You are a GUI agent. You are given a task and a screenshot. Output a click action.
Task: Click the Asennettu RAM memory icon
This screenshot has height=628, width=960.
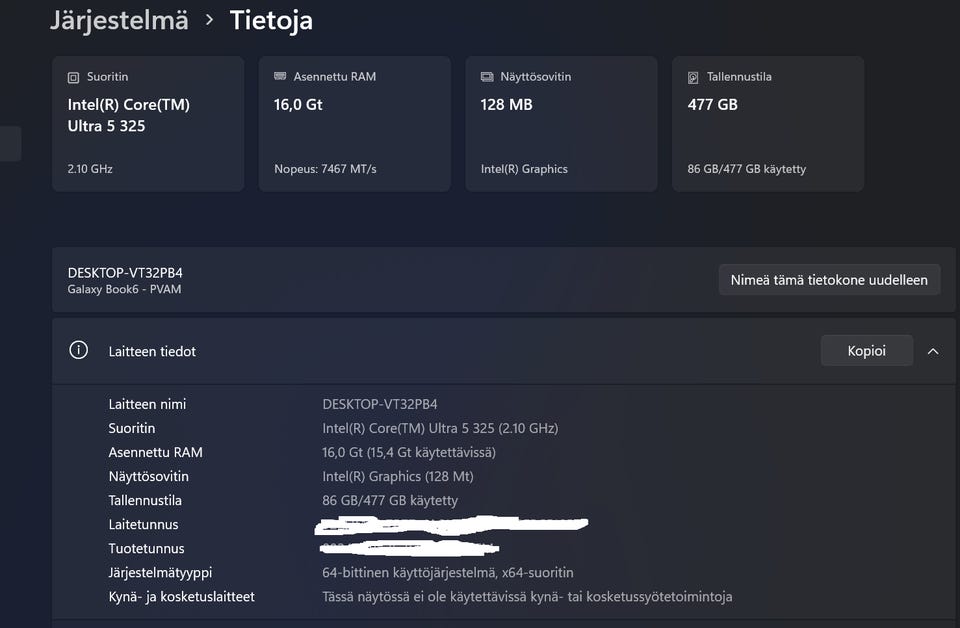tap(280, 77)
